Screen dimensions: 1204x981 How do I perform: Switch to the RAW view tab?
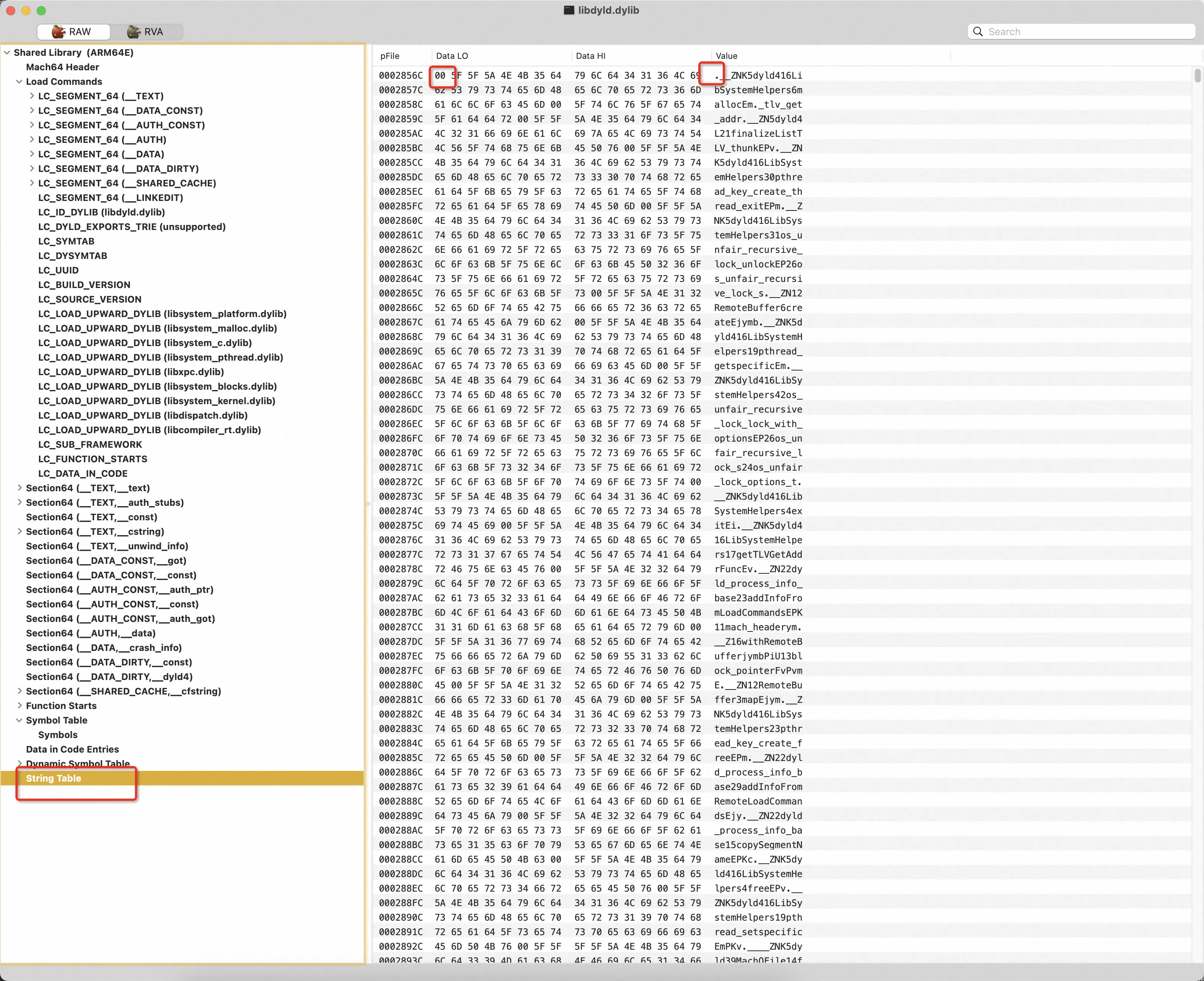point(73,32)
